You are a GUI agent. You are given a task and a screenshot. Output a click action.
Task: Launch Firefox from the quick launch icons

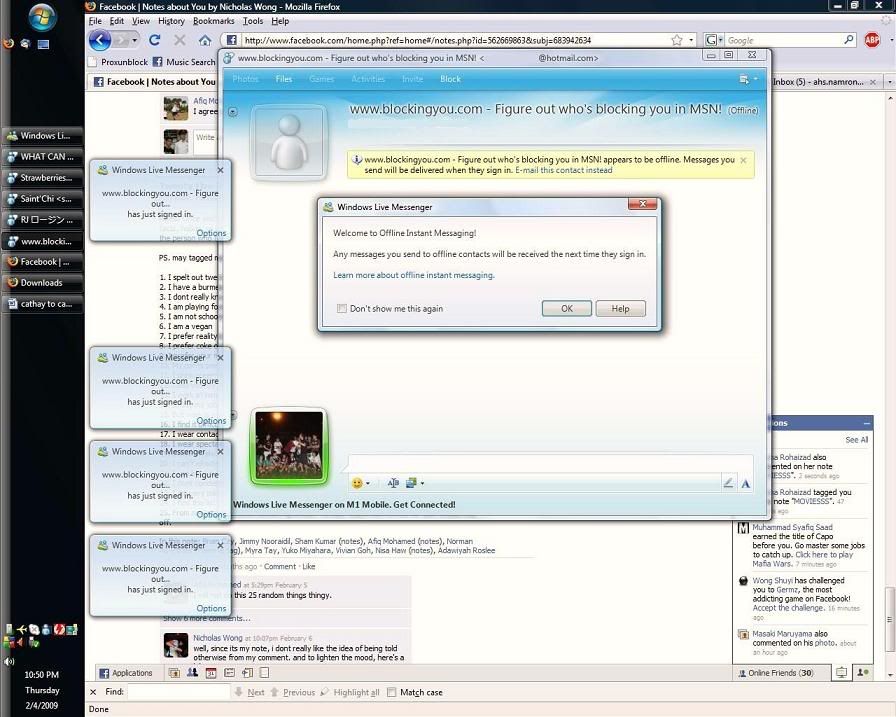8,43
